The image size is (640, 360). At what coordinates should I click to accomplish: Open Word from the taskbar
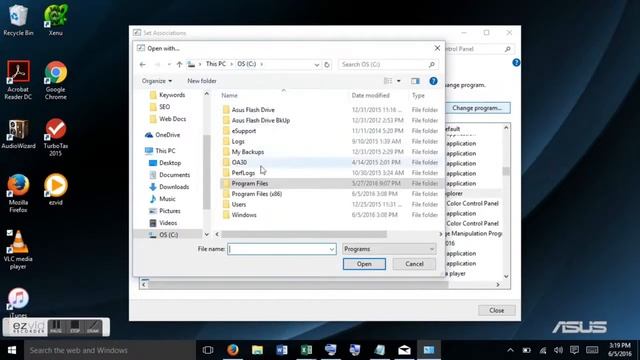(x=282, y=350)
